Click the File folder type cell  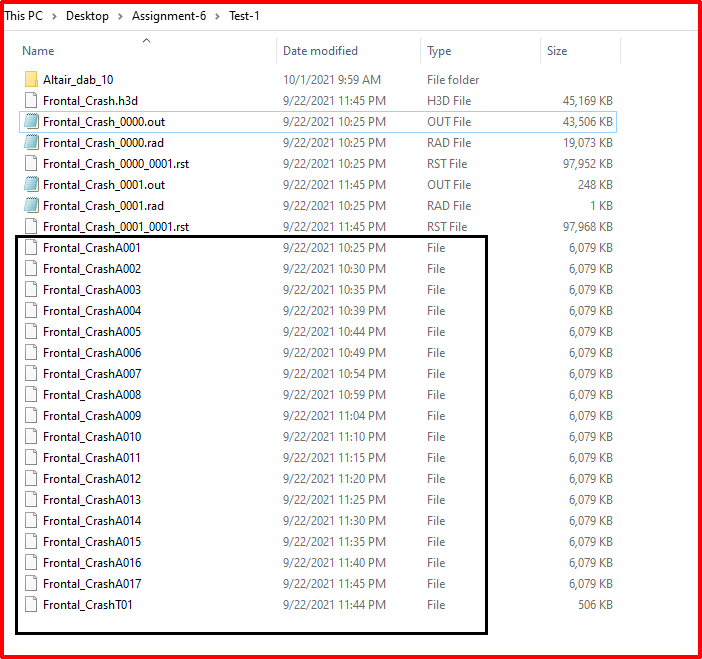pyautogui.click(x=453, y=80)
